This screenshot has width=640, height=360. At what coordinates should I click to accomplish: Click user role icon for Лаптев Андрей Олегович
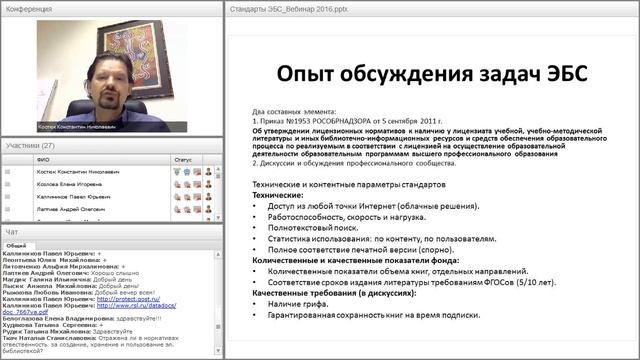(209, 209)
